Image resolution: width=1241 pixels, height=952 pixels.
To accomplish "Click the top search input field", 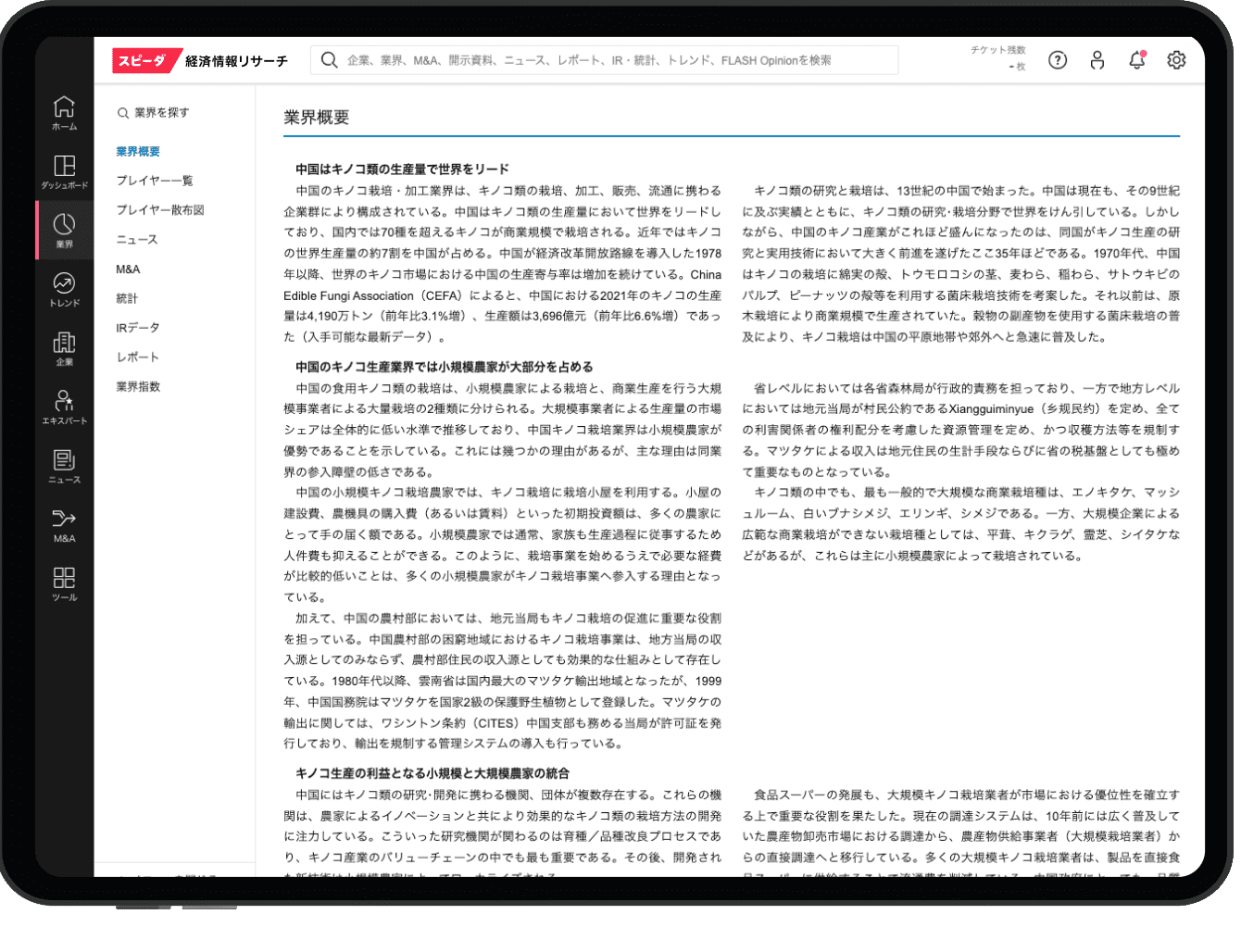I will pyautogui.click(x=604, y=60).
